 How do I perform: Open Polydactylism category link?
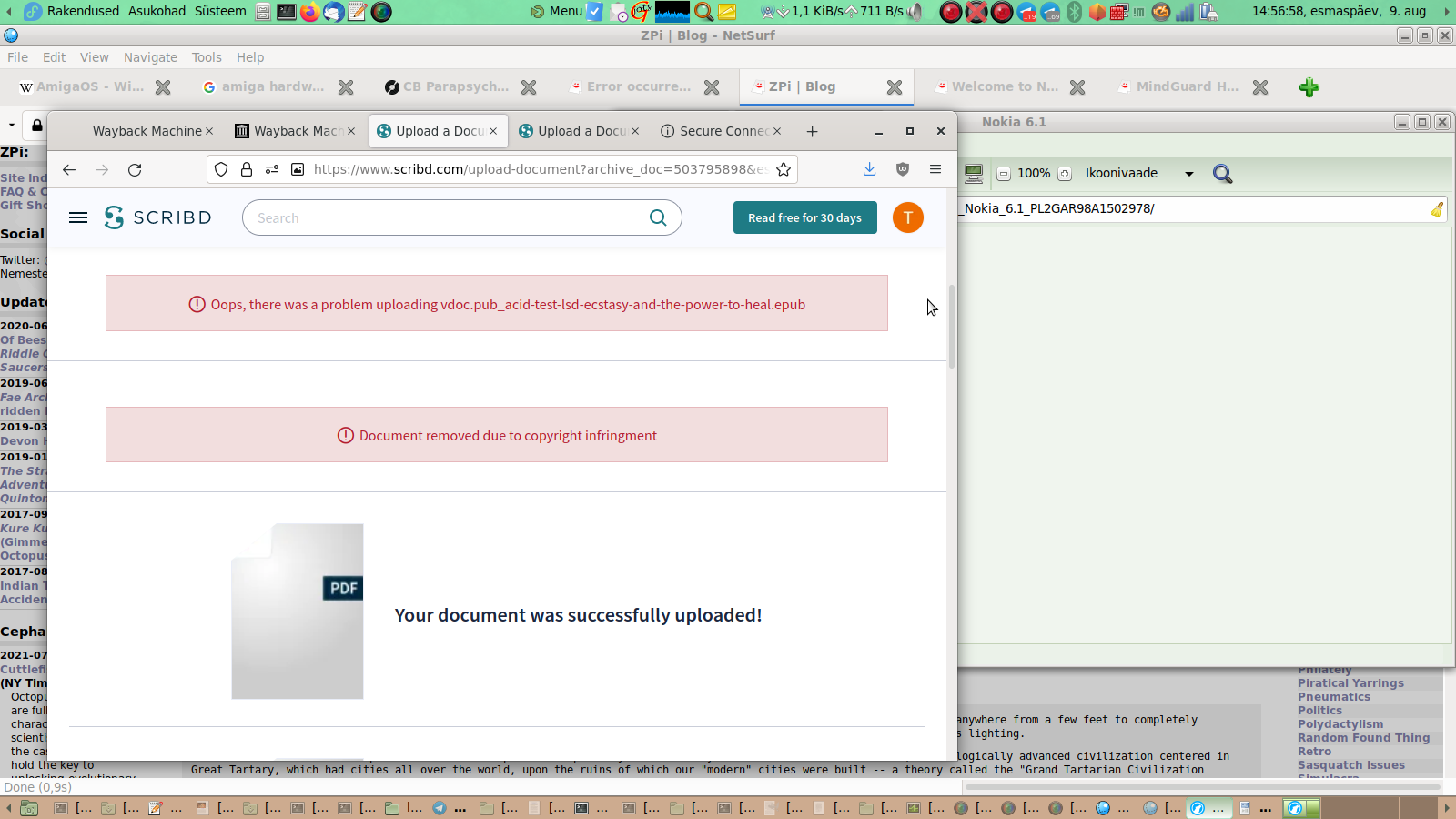[1340, 724]
